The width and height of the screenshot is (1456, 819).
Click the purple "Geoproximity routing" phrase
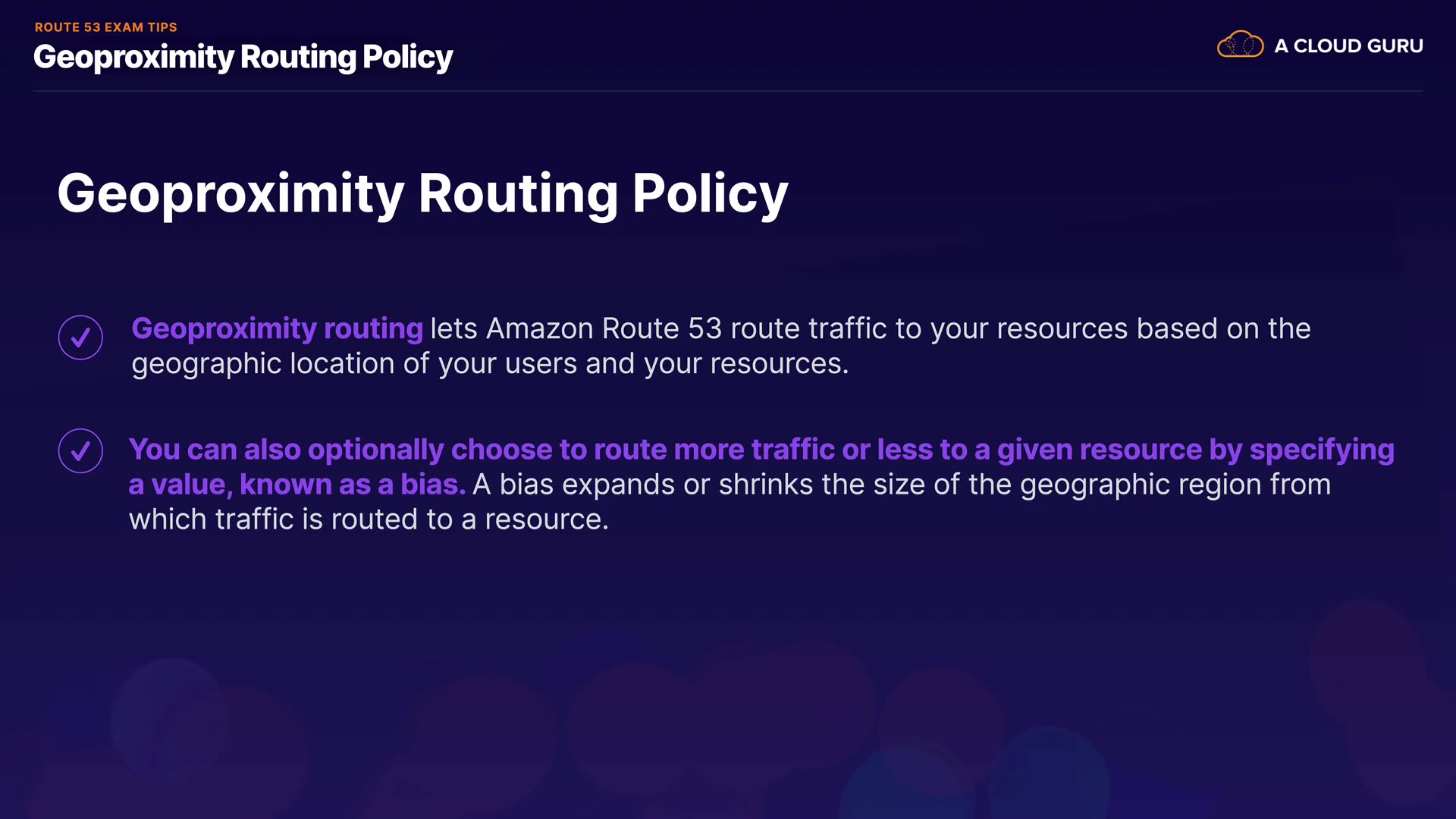point(277,329)
